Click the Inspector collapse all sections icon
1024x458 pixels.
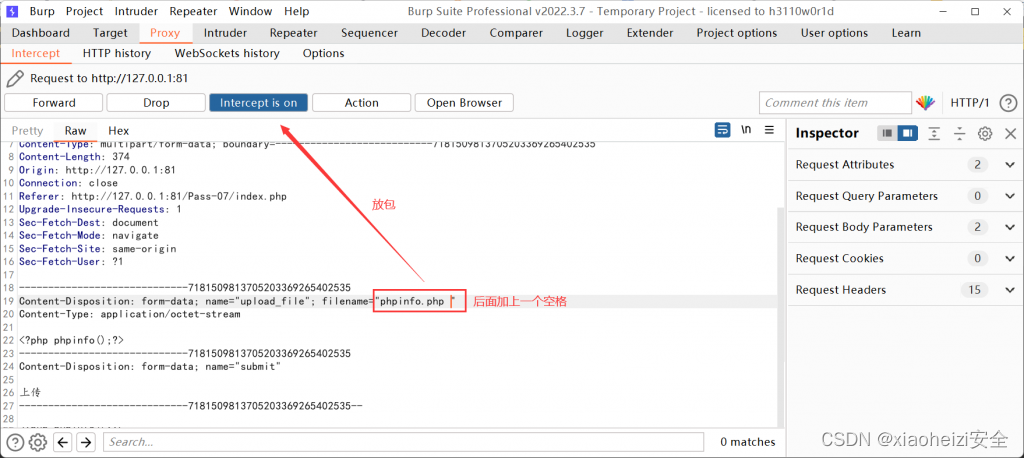(959, 133)
